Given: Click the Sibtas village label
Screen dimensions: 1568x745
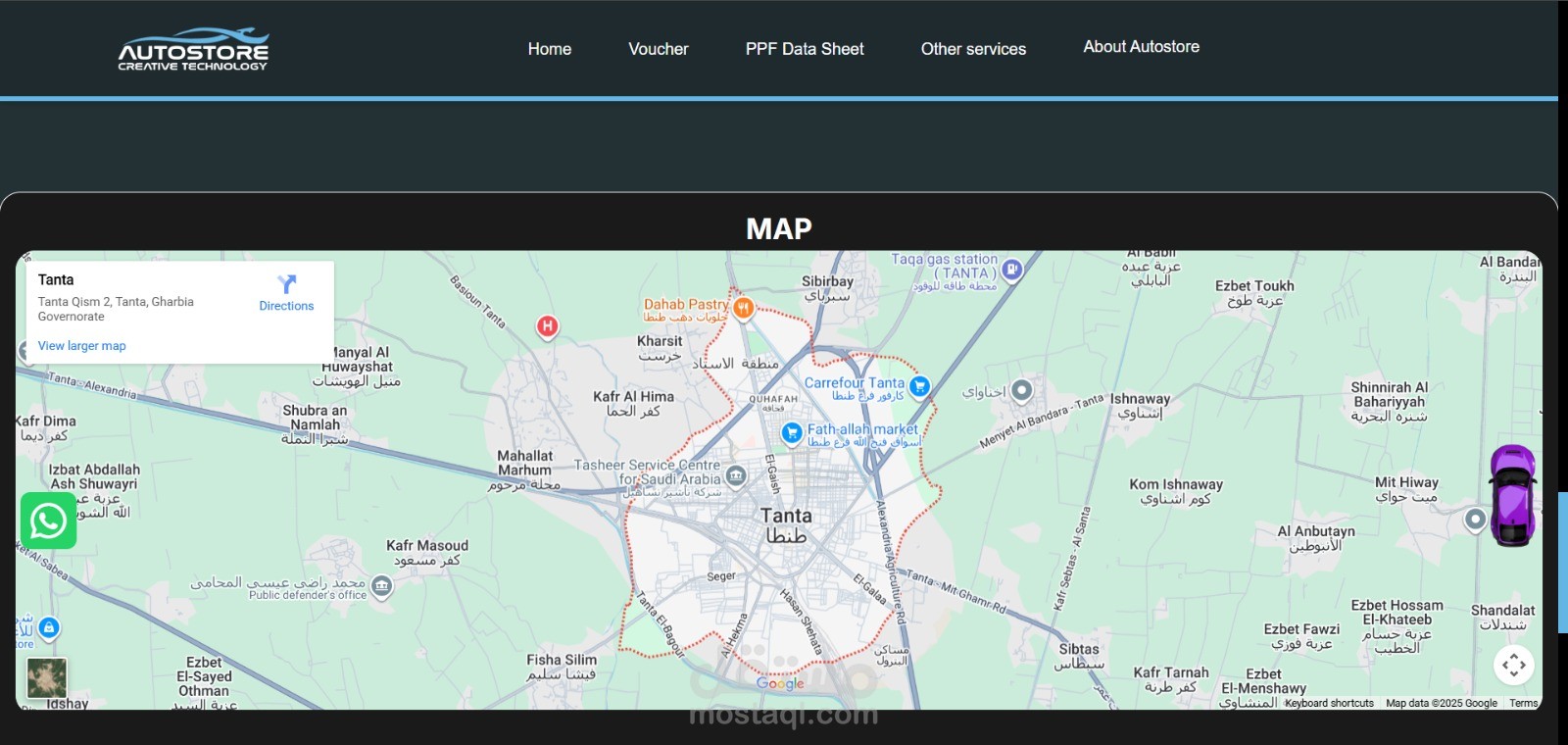Looking at the screenshot, I should point(1079,656).
